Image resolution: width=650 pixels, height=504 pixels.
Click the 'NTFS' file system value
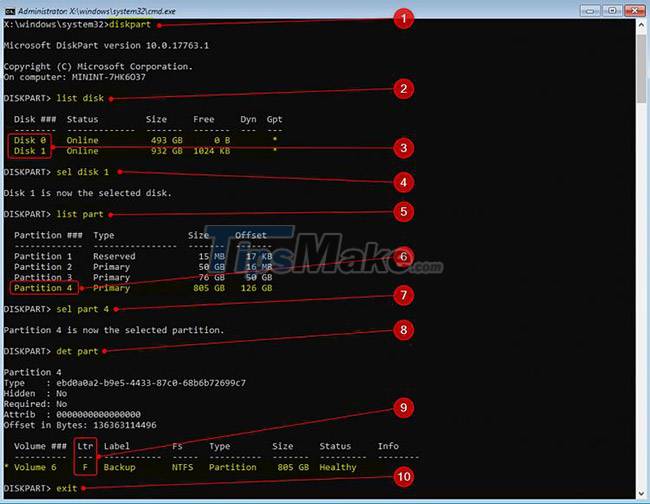coord(182,467)
